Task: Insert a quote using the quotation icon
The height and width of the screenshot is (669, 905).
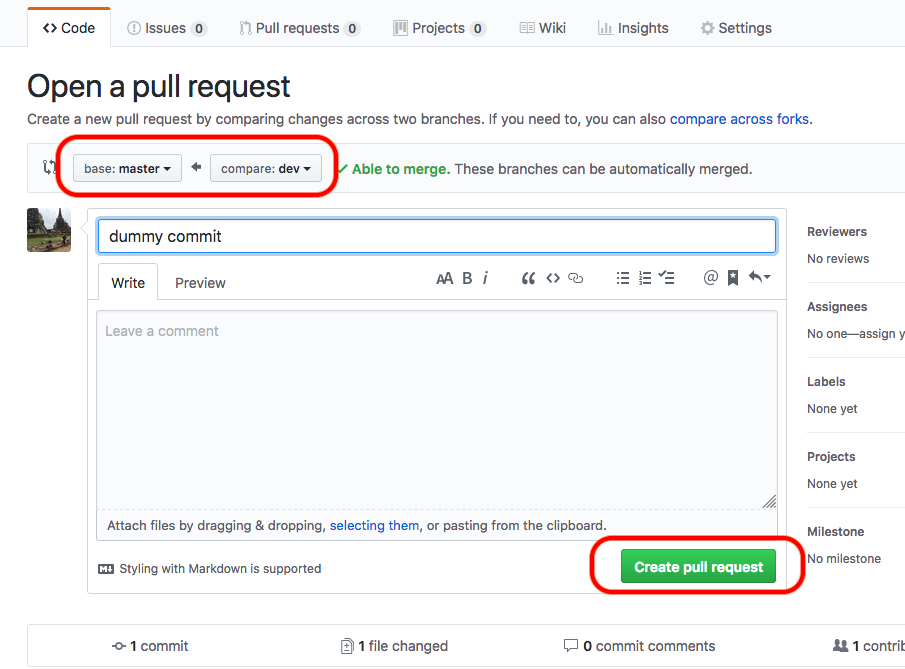Action: [528, 279]
